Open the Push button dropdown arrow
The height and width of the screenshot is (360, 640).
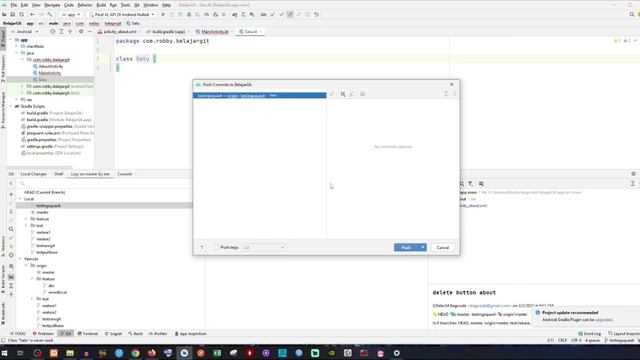coord(423,247)
